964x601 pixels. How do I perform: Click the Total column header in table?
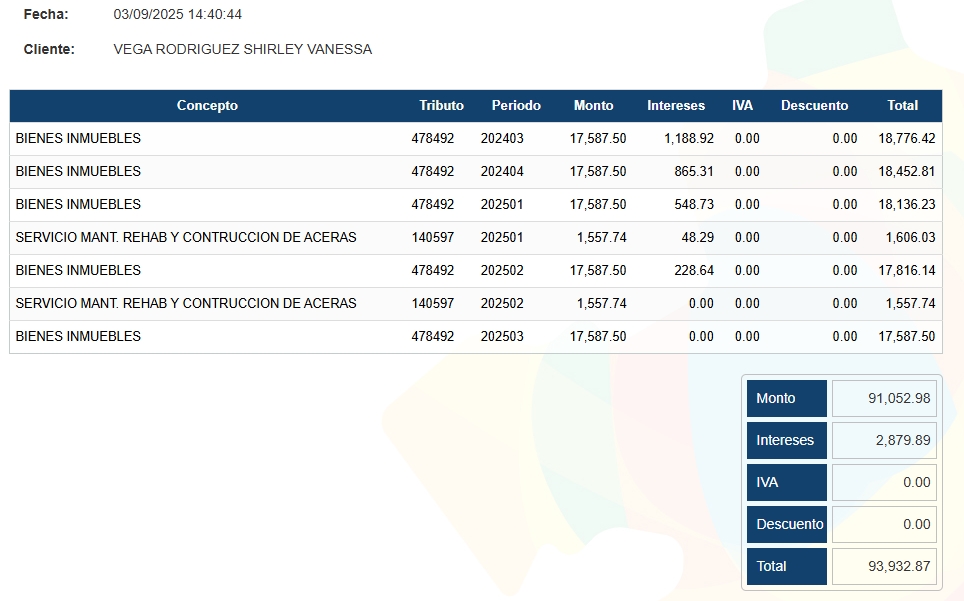pyautogui.click(x=902, y=105)
